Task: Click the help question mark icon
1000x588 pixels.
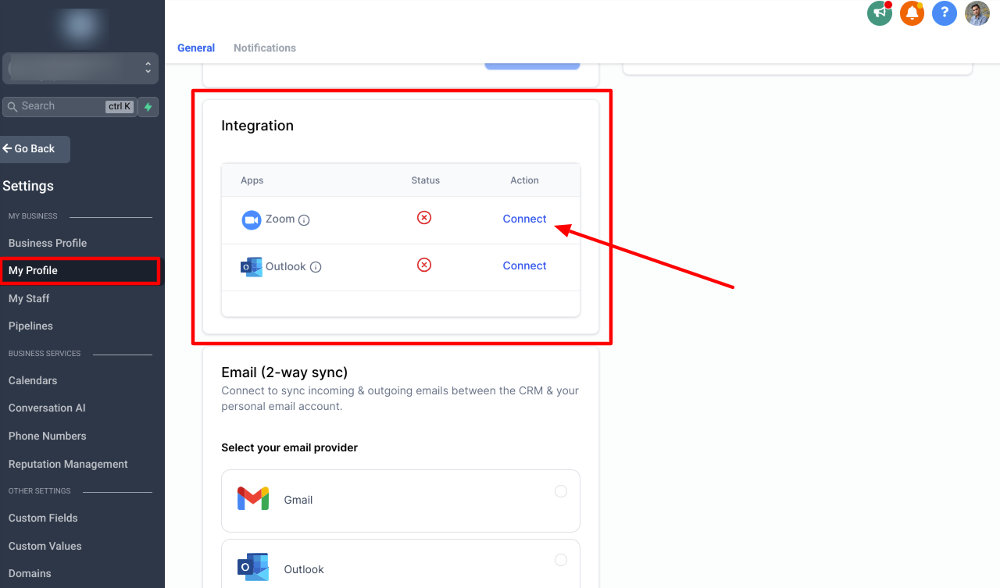Action: tap(944, 13)
